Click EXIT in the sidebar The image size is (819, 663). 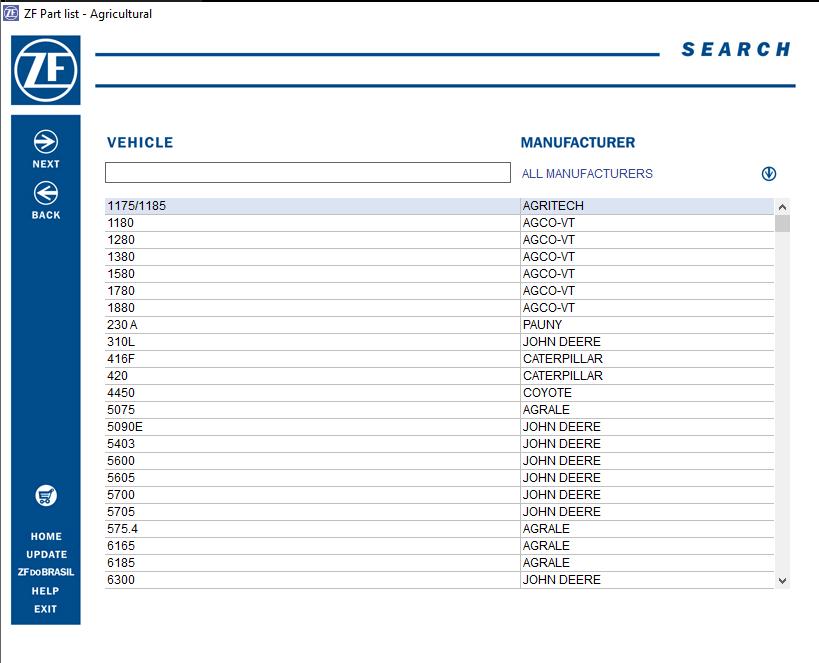pos(44,608)
